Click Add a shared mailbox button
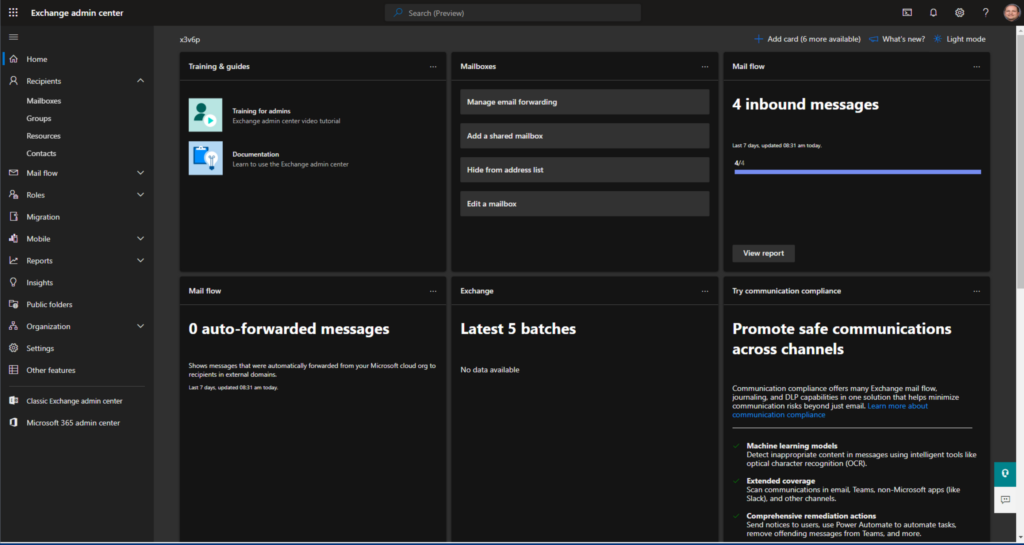 click(x=584, y=136)
